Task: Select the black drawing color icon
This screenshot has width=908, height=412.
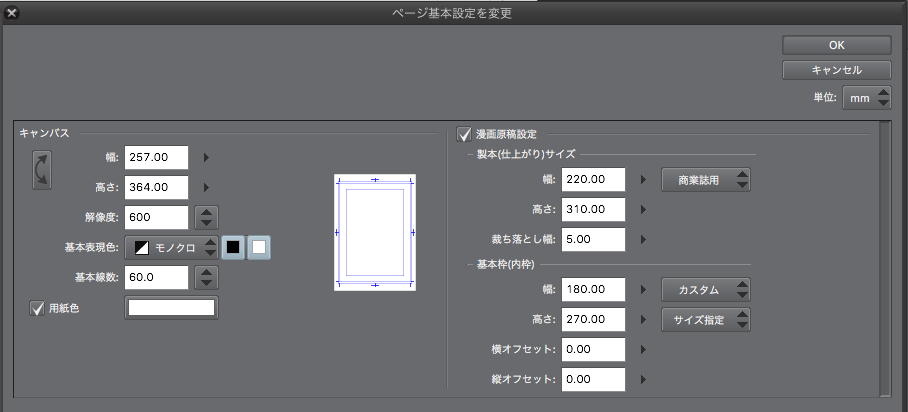Action: pyautogui.click(x=232, y=247)
